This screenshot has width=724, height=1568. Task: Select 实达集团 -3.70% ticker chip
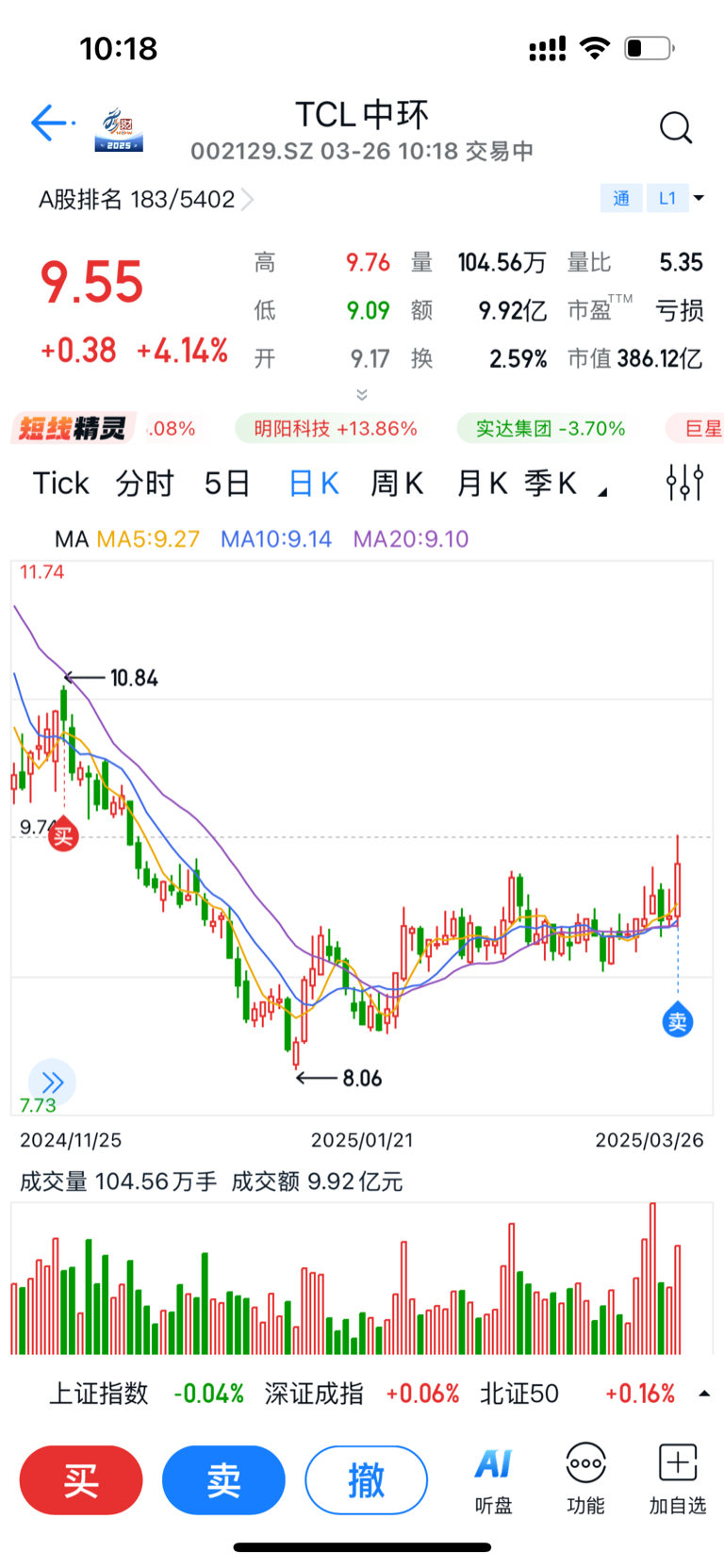pos(551,429)
